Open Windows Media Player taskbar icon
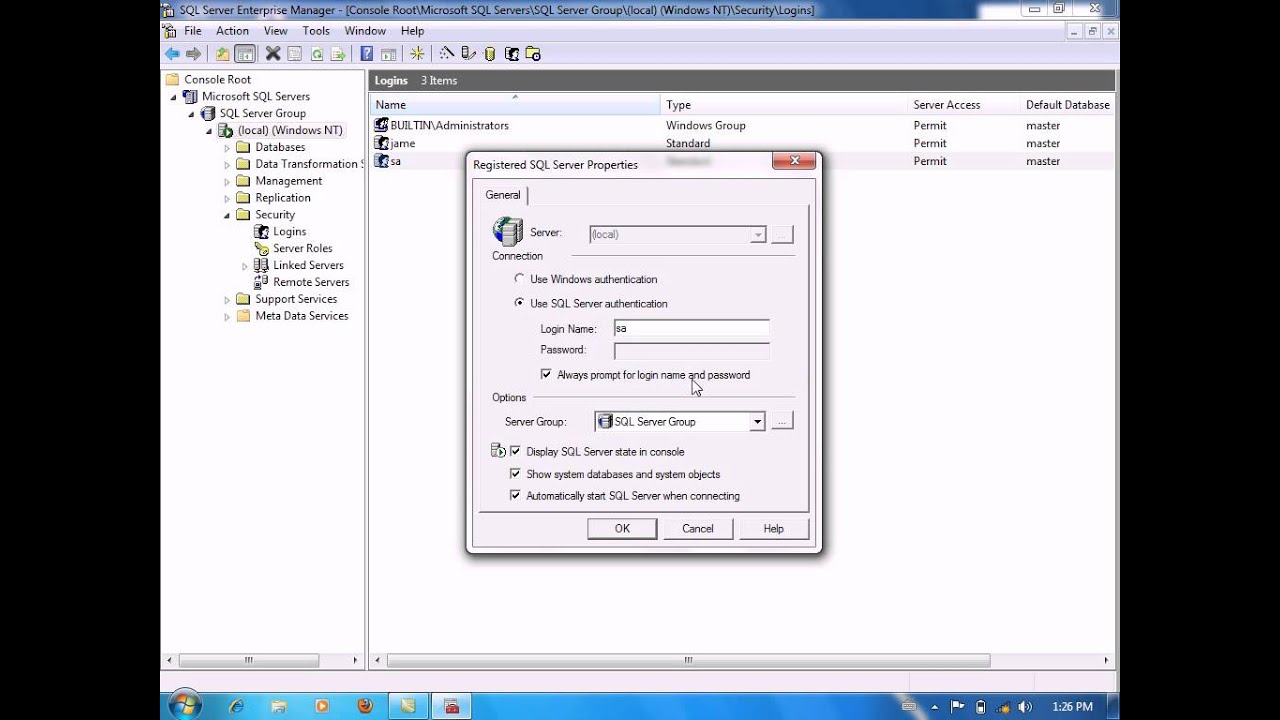The width and height of the screenshot is (1280, 720). (x=322, y=706)
